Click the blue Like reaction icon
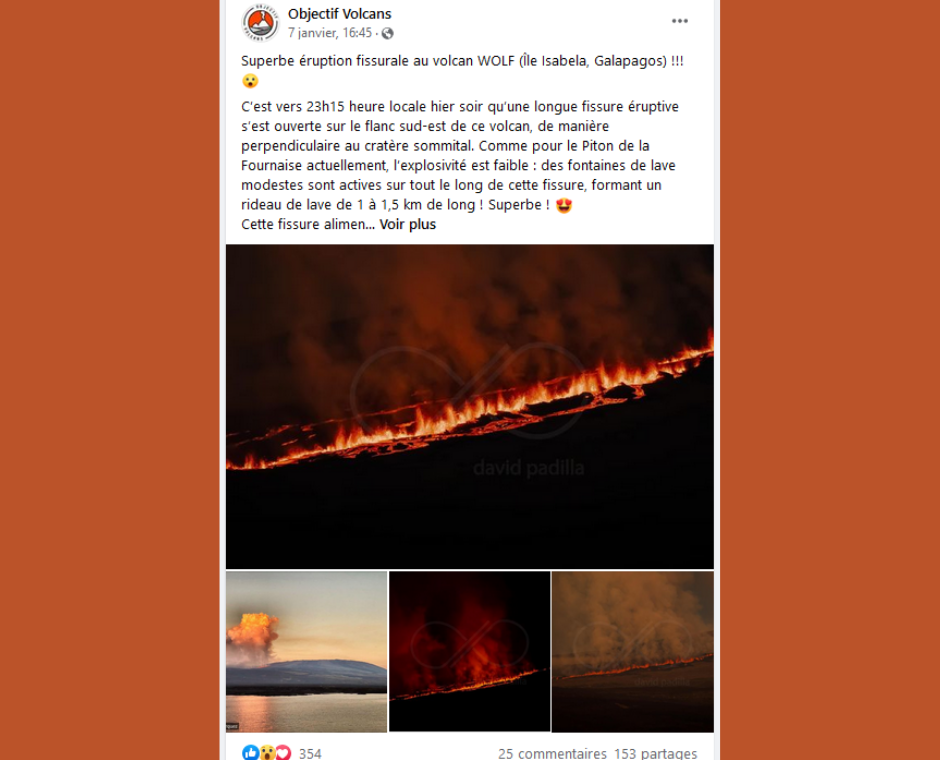Image resolution: width=940 pixels, height=760 pixels. pyautogui.click(x=251, y=753)
